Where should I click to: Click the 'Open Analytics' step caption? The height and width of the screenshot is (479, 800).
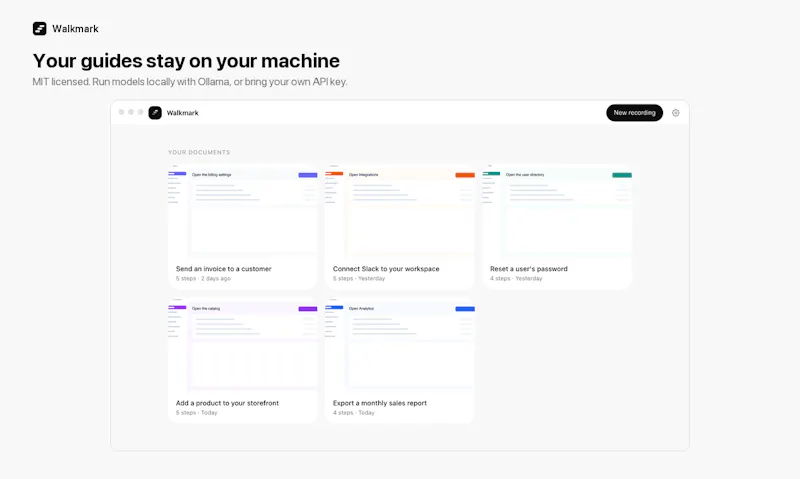point(361,309)
